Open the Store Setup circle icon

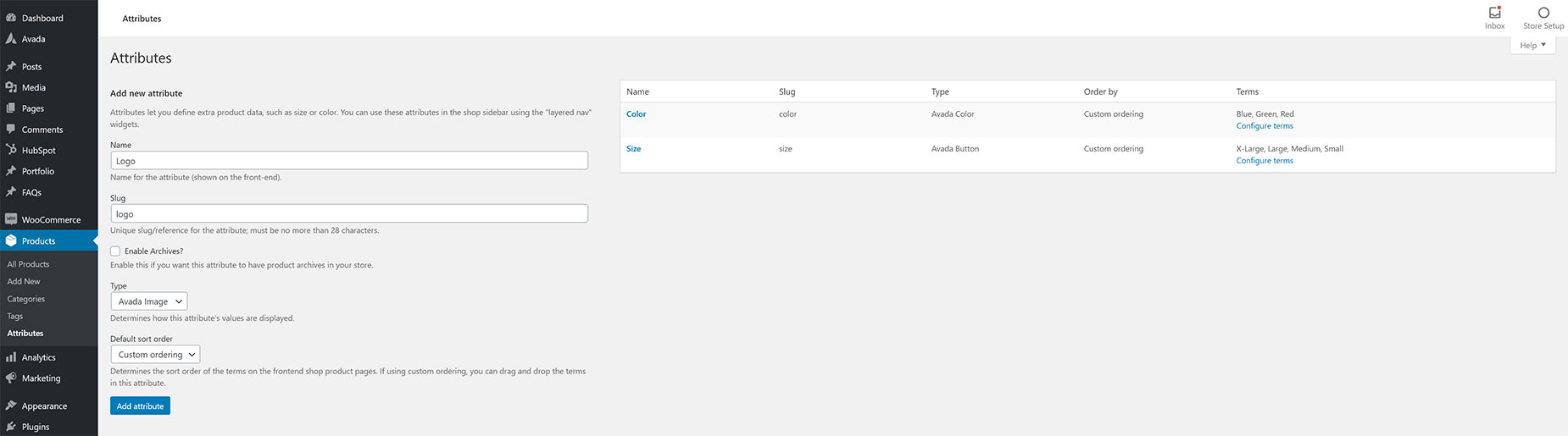click(1543, 13)
